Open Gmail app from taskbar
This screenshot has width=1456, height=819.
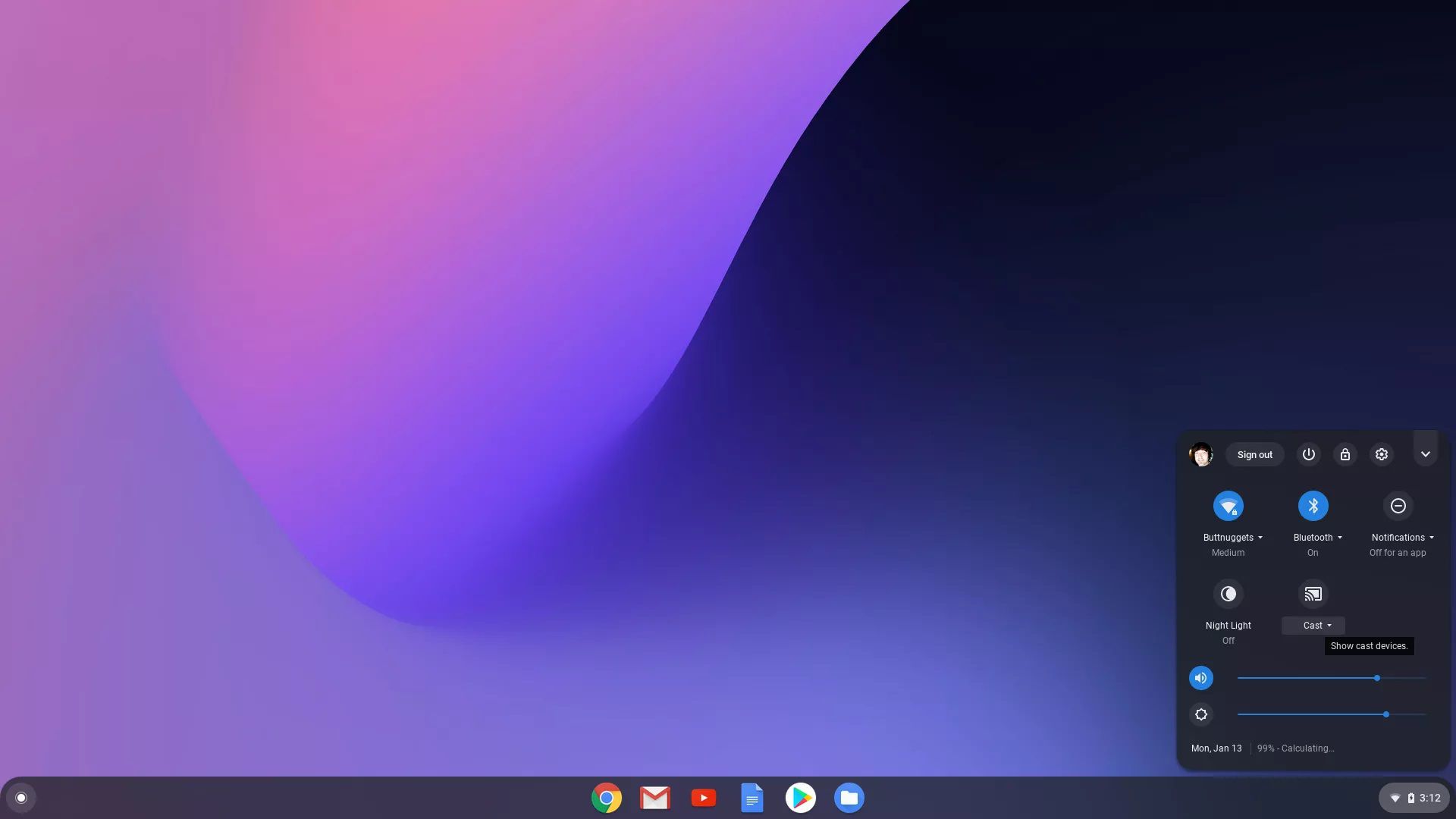click(655, 798)
